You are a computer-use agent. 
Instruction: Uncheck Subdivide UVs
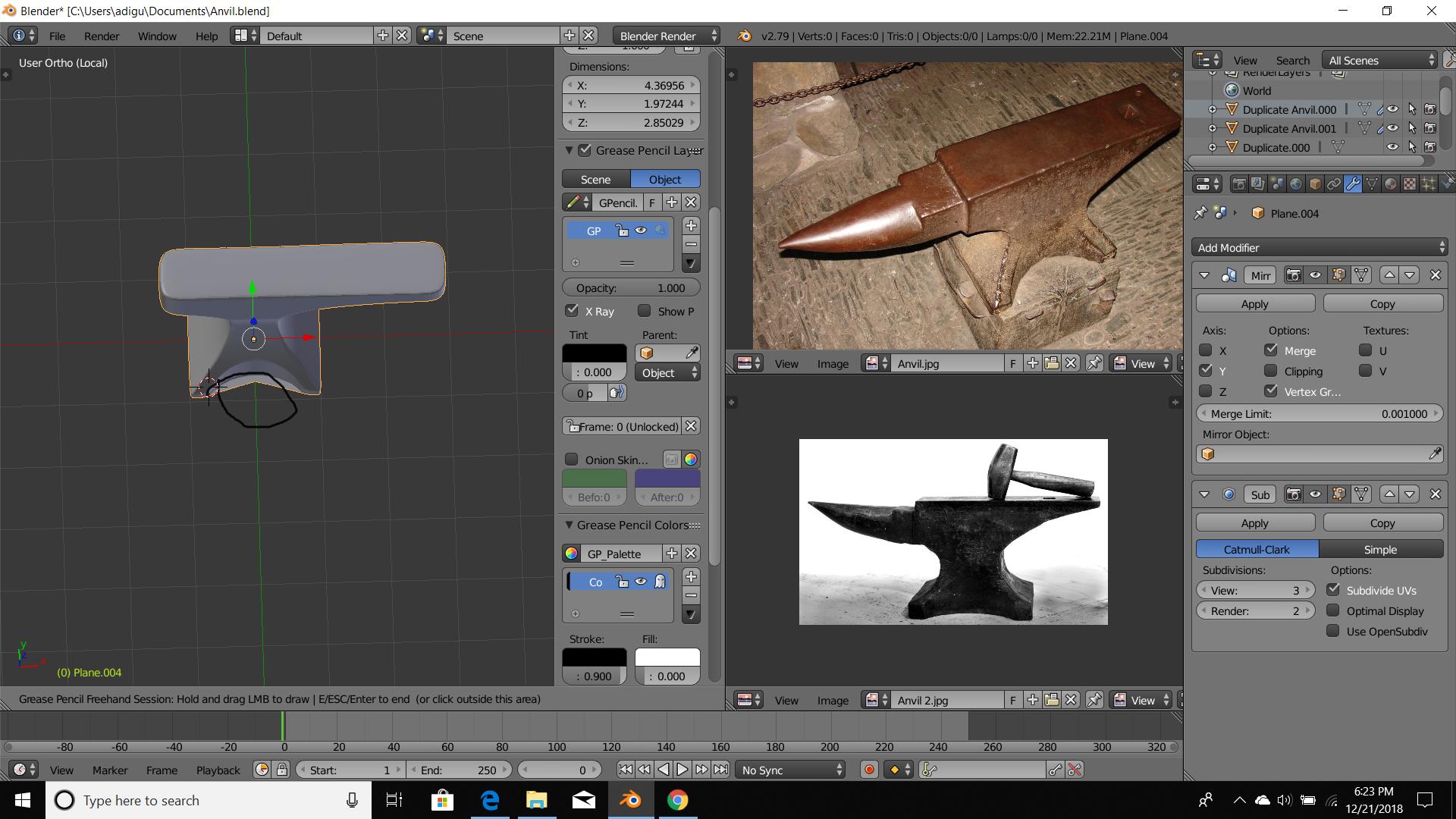(x=1333, y=590)
